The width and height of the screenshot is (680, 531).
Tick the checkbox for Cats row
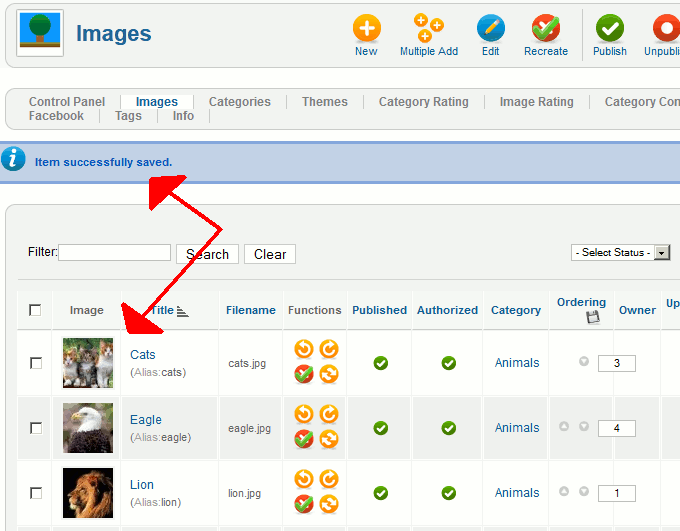click(36, 363)
